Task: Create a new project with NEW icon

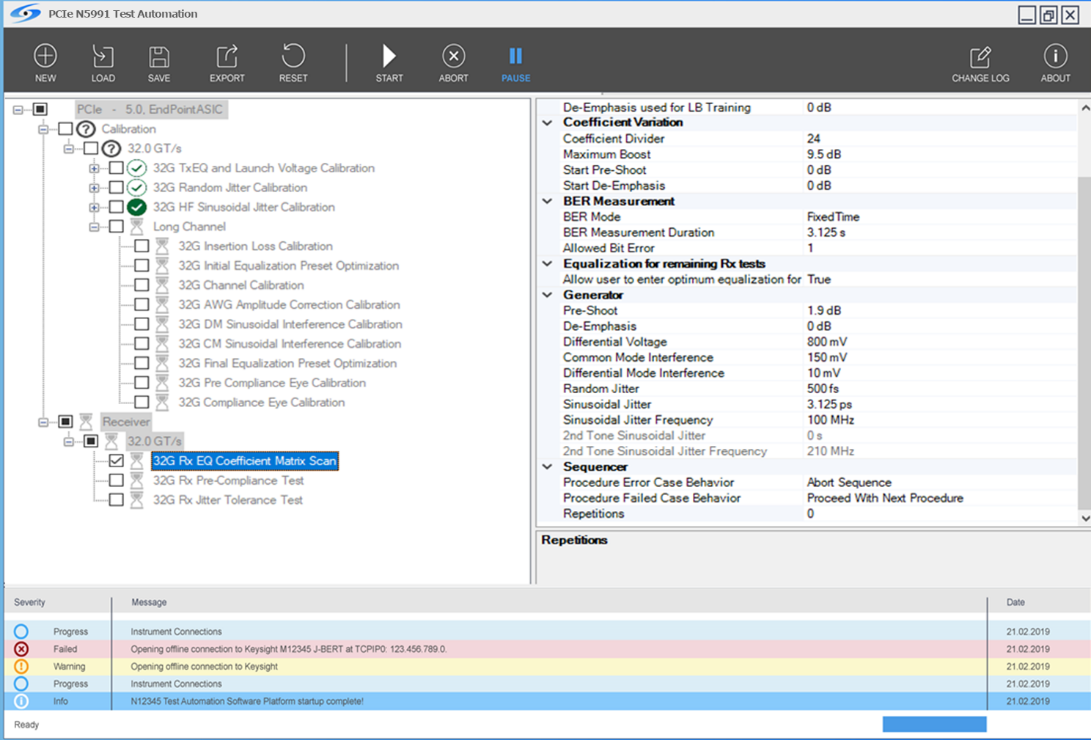Action: (x=45, y=63)
